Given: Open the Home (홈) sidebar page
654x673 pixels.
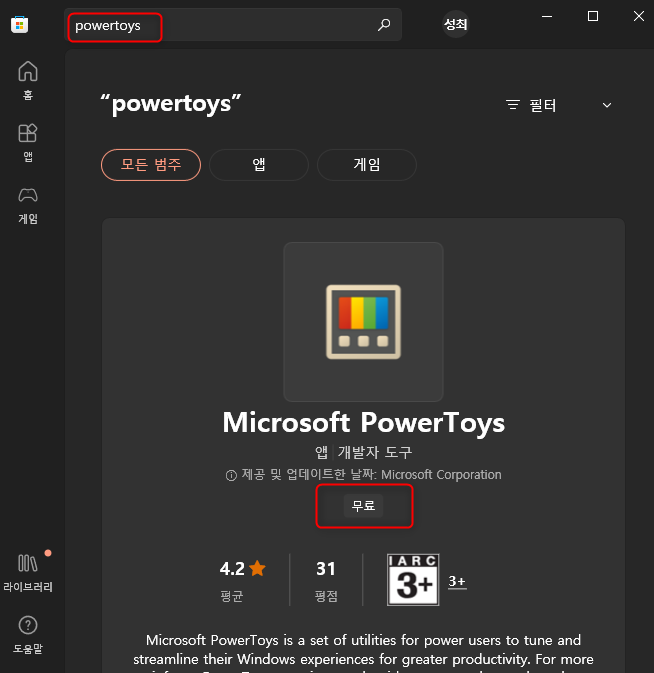Looking at the screenshot, I should [28, 80].
